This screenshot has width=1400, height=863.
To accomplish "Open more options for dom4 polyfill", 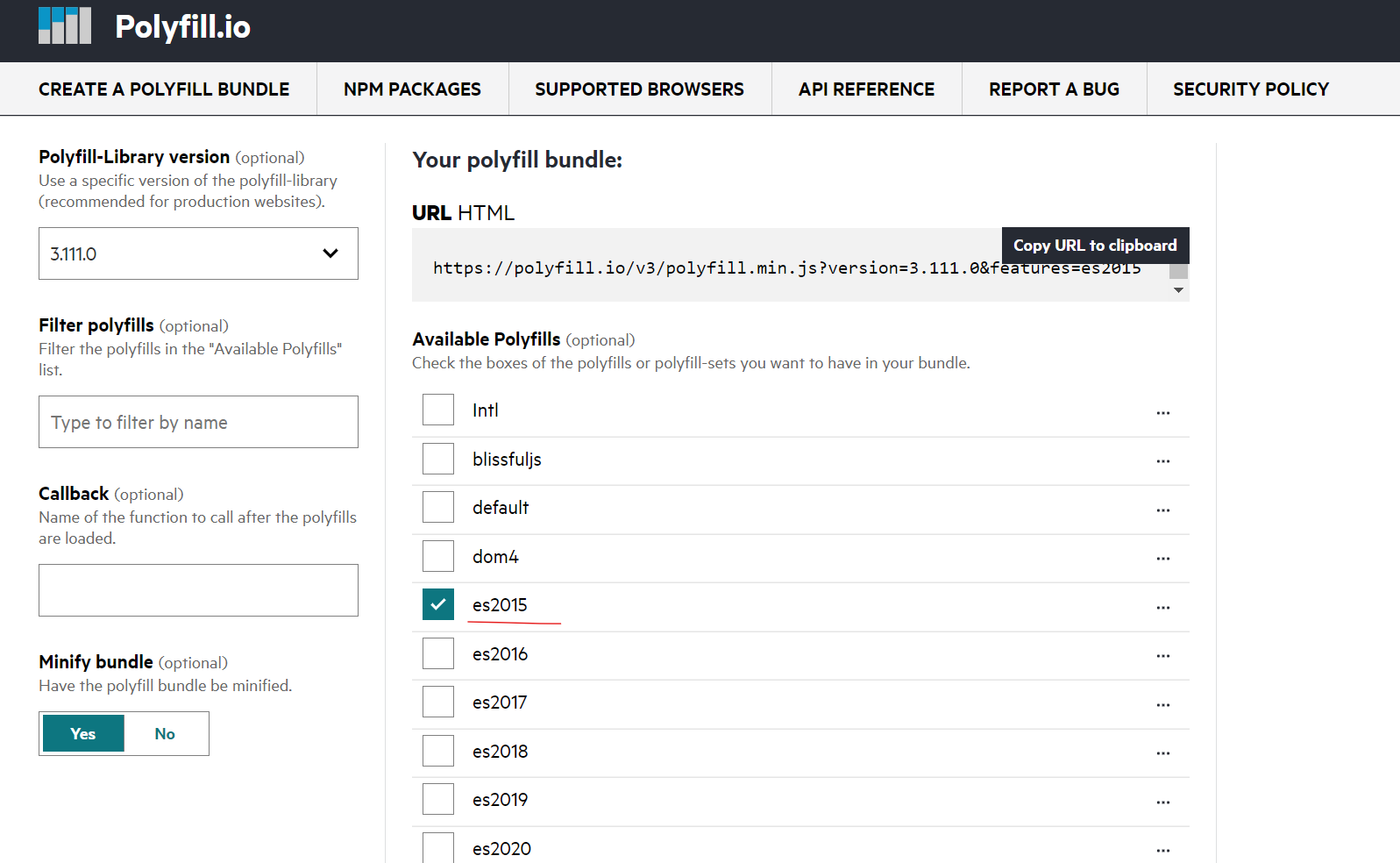I will click(x=1162, y=558).
